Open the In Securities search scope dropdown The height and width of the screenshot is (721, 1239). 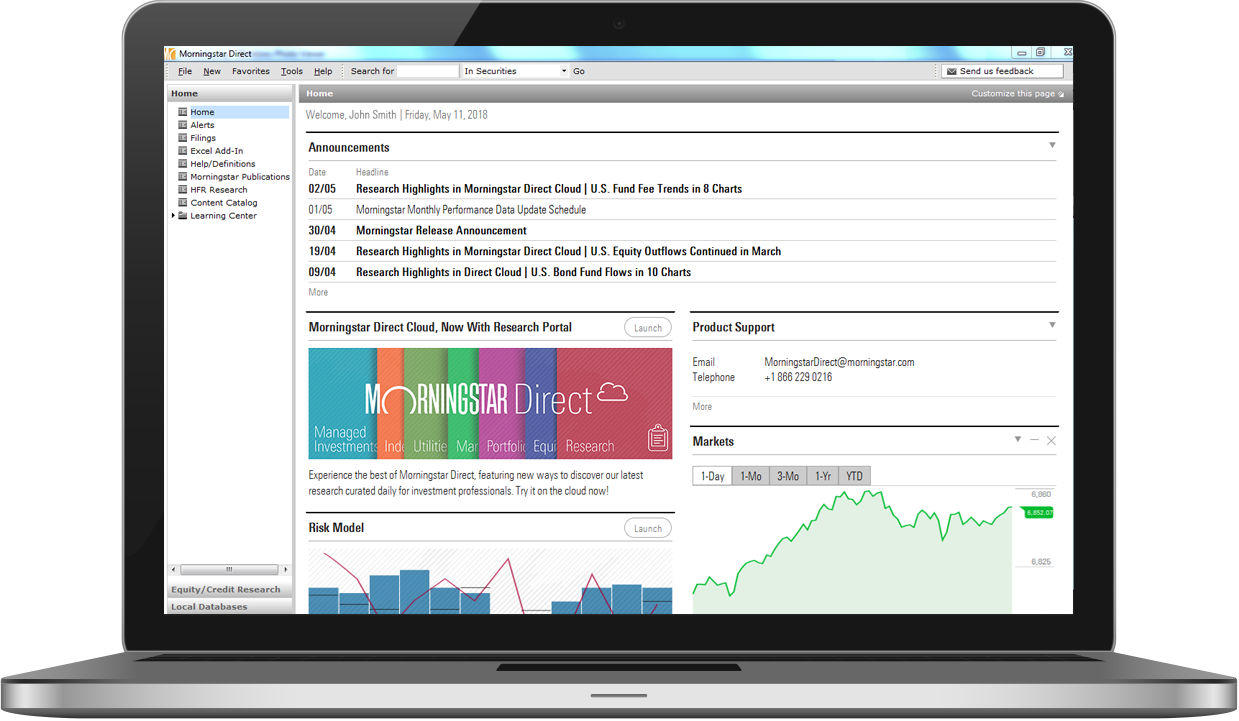point(563,72)
